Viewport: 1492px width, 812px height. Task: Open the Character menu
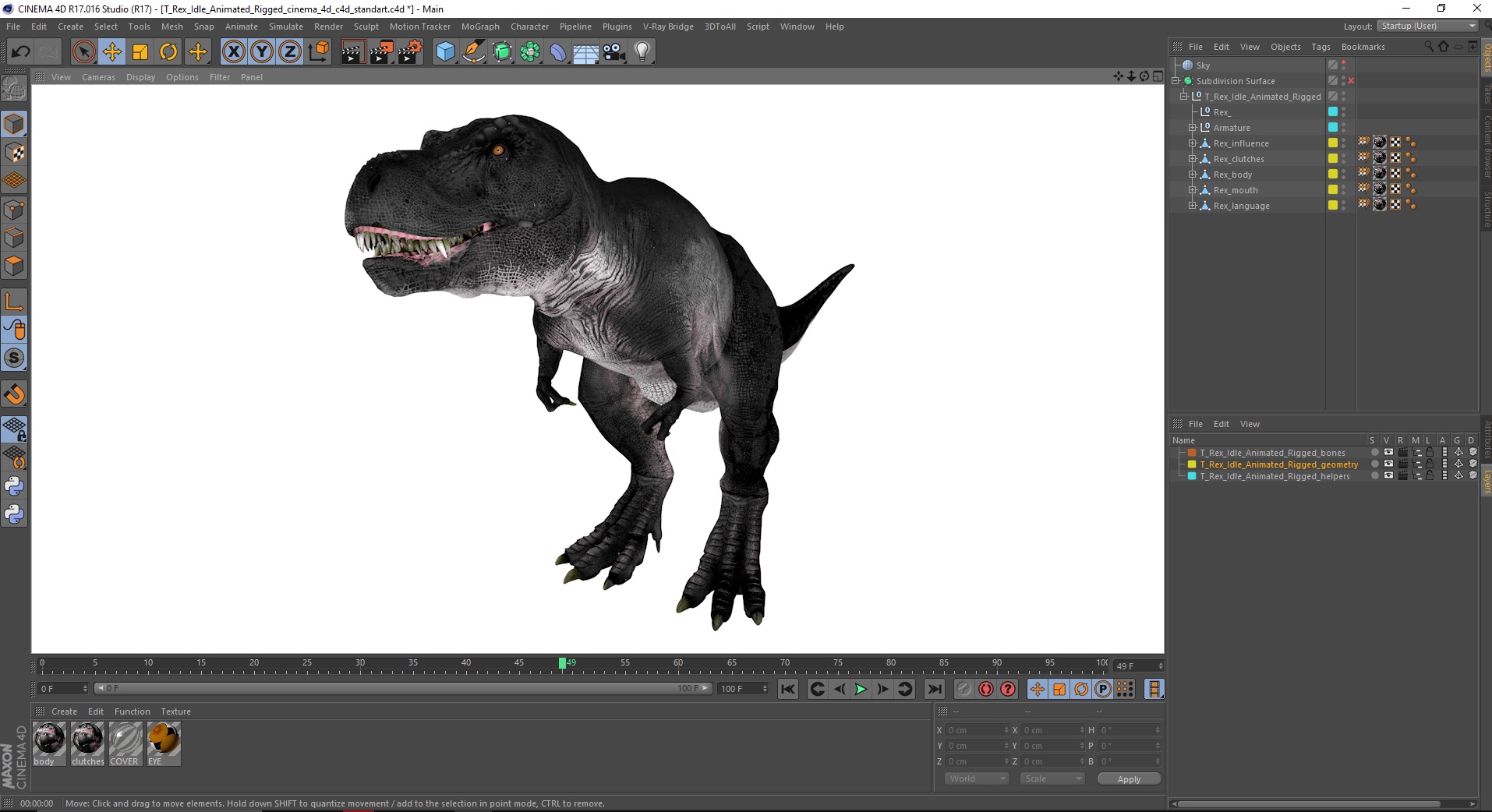(529, 26)
